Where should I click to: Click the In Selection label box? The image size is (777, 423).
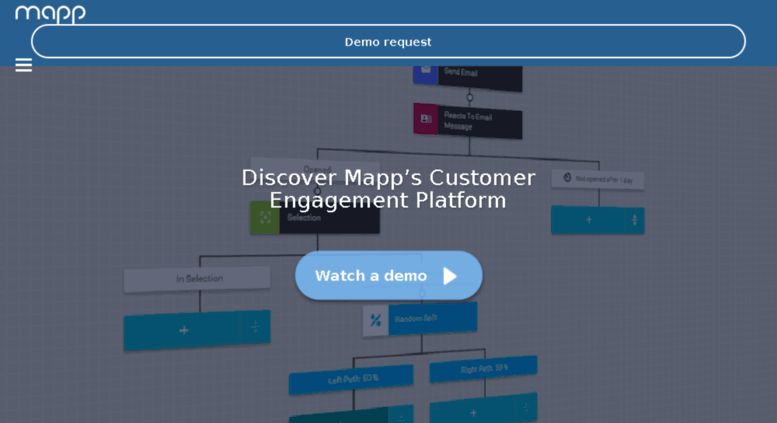click(x=197, y=279)
